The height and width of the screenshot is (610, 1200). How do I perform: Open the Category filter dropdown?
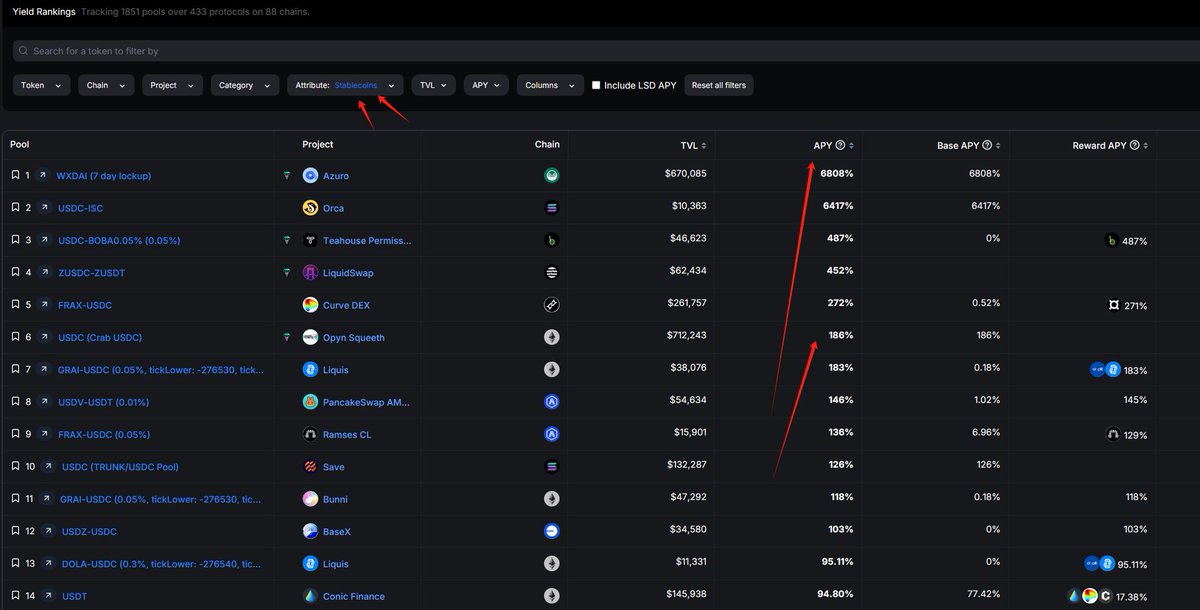245,85
